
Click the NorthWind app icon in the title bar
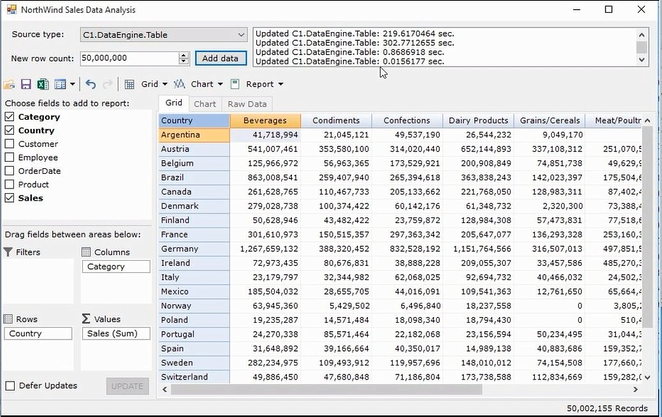11,9
